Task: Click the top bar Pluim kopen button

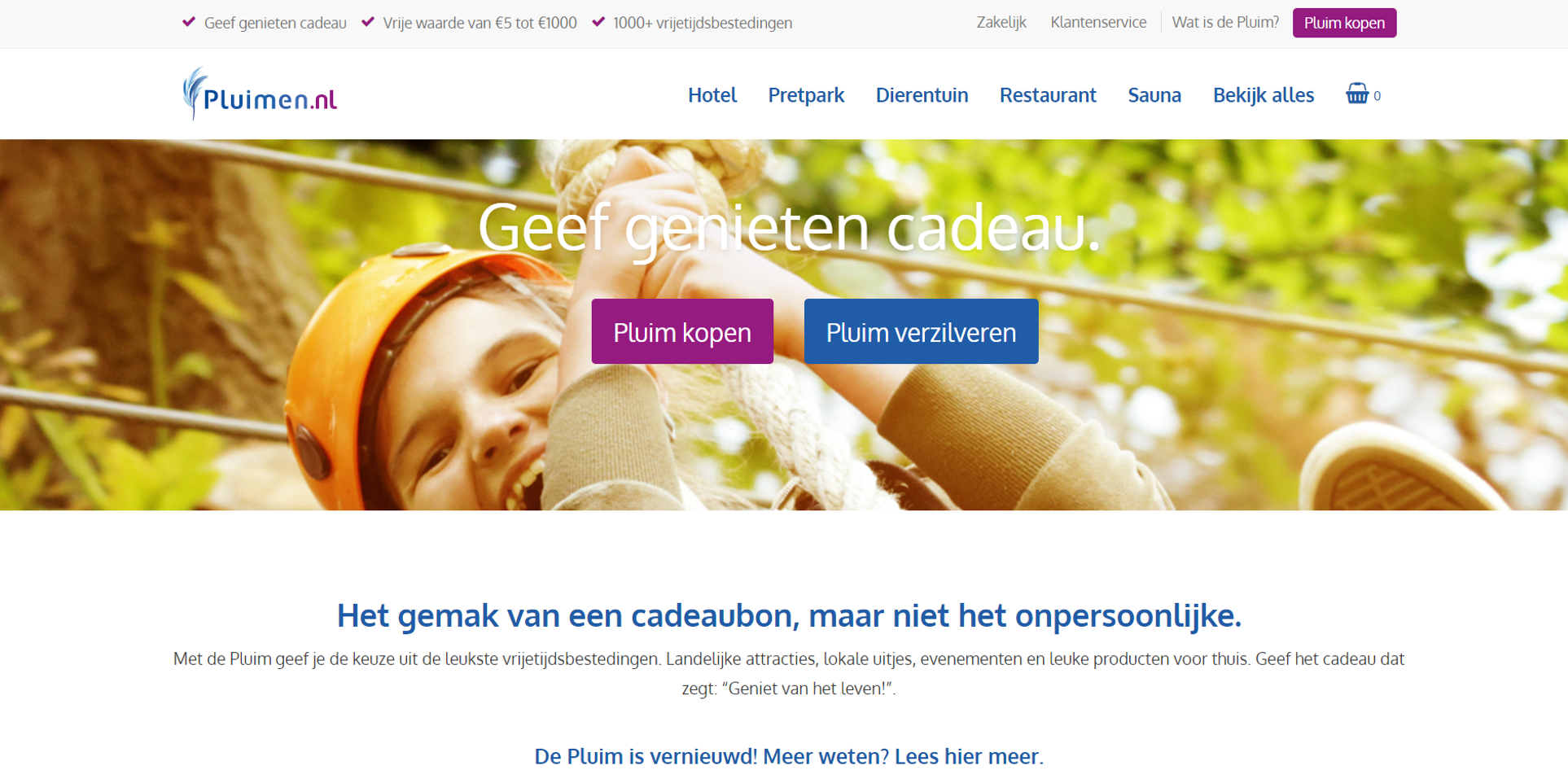Action: point(1344,23)
